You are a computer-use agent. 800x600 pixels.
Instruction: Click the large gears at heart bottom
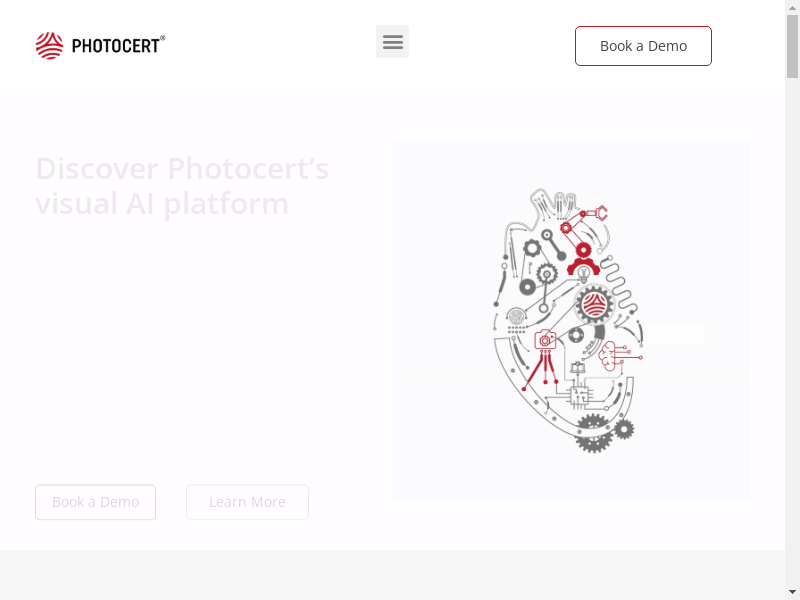[x=604, y=433]
